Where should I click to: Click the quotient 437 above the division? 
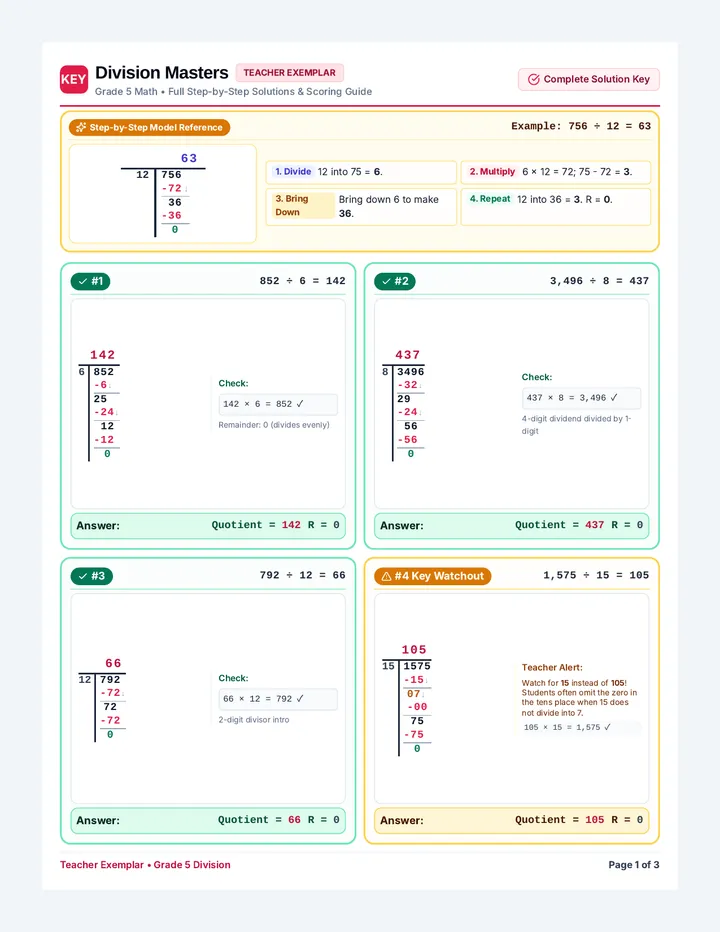[x=408, y=355]
